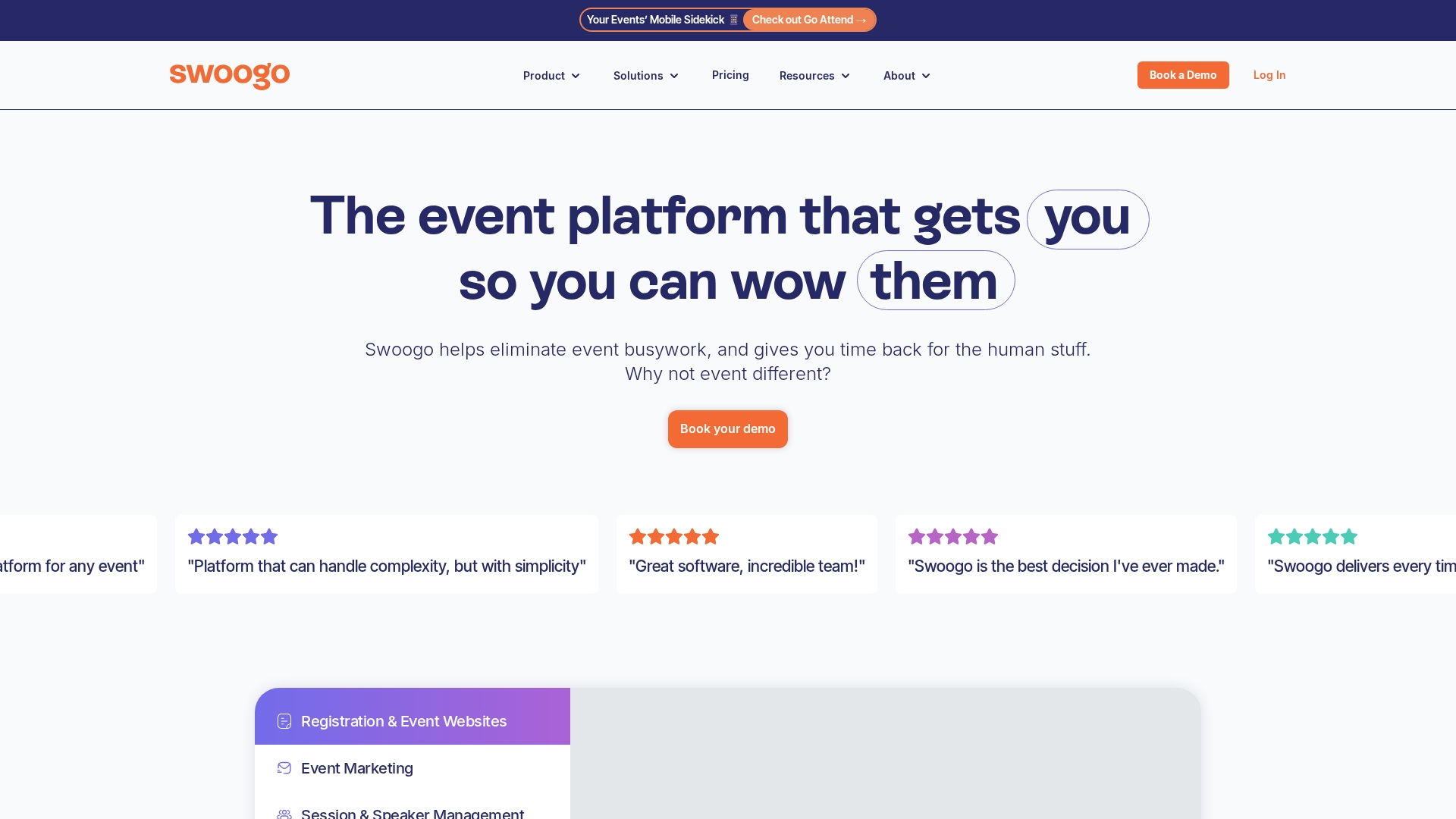Click the Registration & Event Websites icon
This screenshot has height=819, width=1456.
(x=284, y=721)
